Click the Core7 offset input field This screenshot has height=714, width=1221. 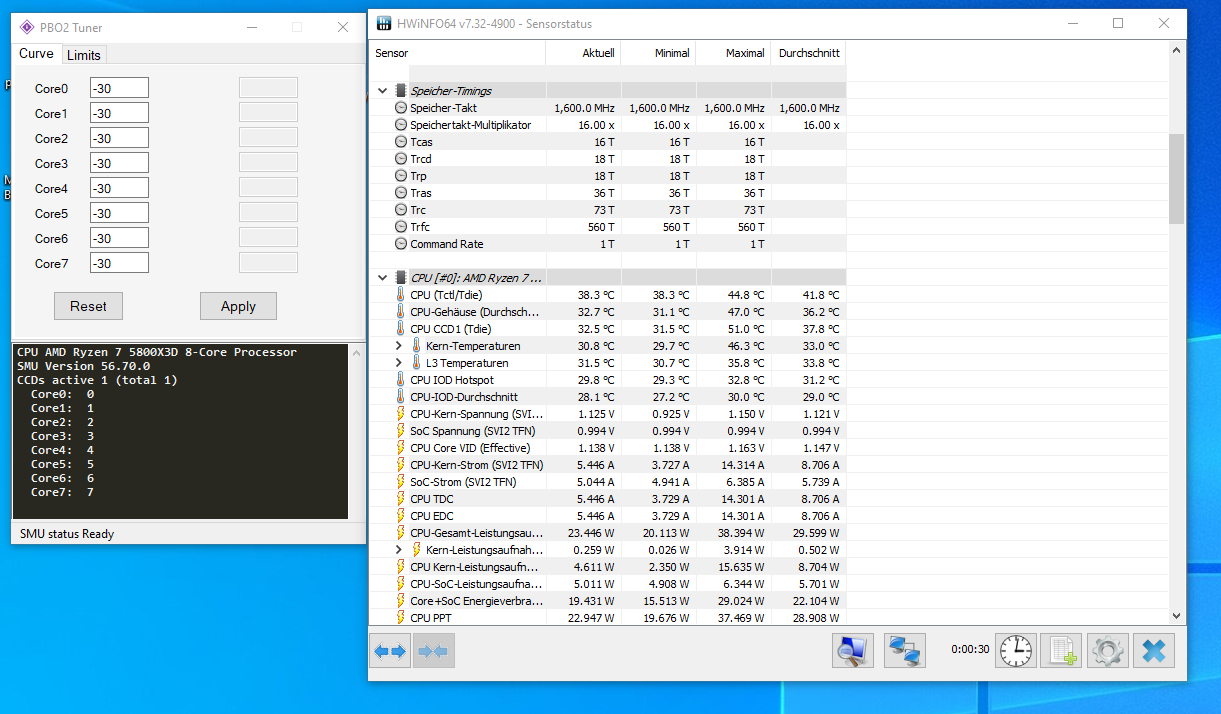click(119, 263)
